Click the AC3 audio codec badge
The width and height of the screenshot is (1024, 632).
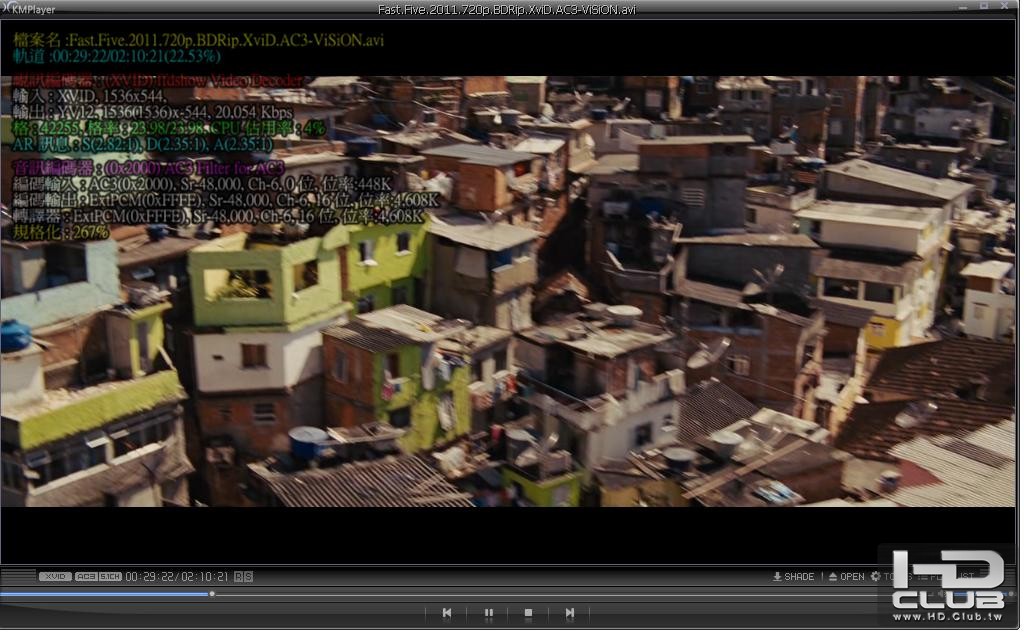pos(86,578)
